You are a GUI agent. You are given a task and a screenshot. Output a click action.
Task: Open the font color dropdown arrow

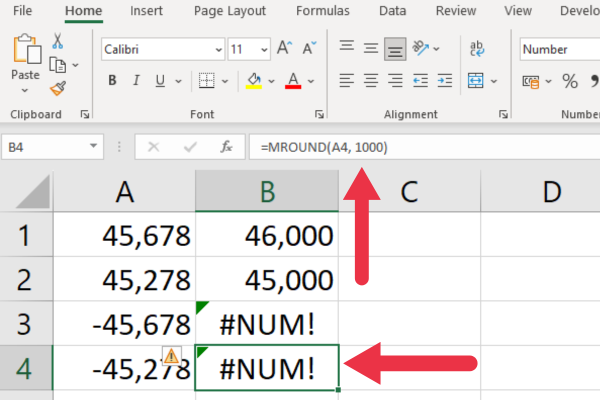click(x=311, y=81)
